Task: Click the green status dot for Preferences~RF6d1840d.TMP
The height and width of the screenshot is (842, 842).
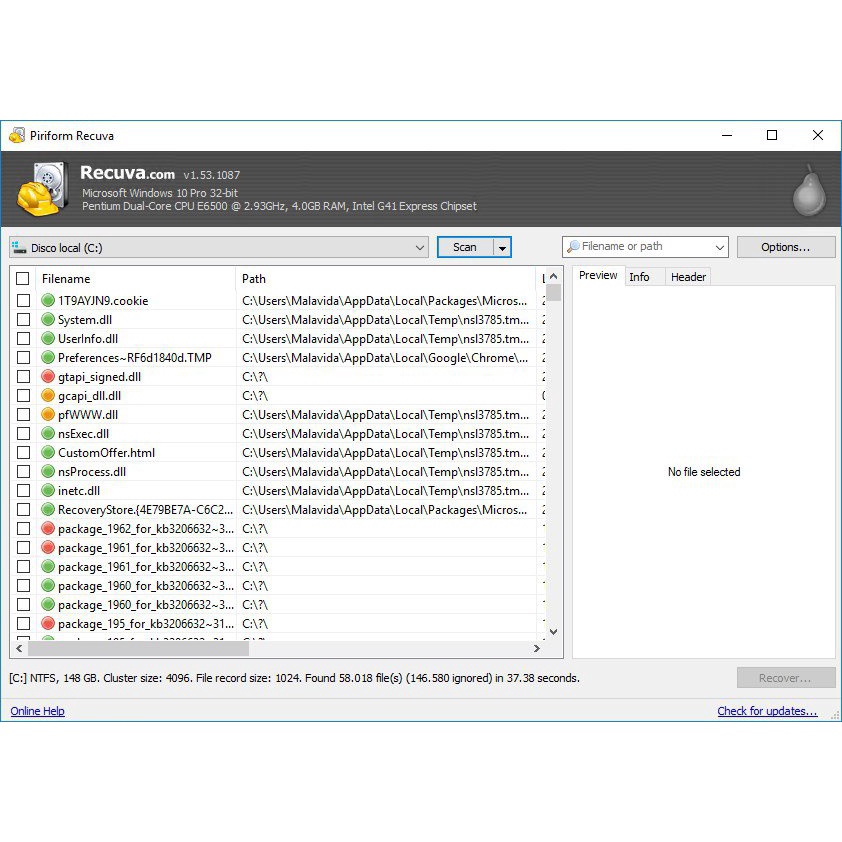Action: [x=48, y=357]
